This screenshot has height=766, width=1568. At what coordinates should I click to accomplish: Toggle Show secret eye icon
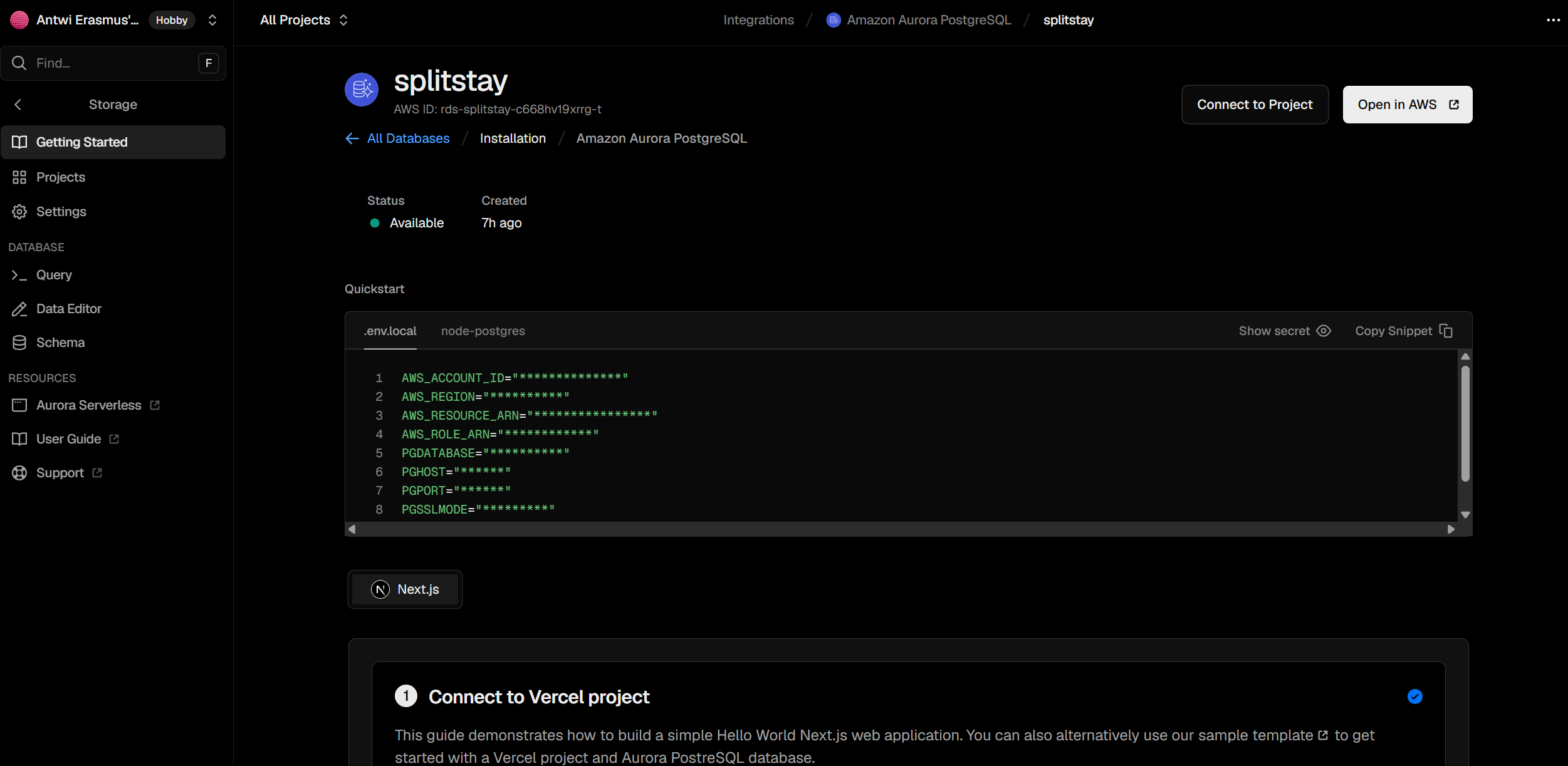pos(1324,331)
